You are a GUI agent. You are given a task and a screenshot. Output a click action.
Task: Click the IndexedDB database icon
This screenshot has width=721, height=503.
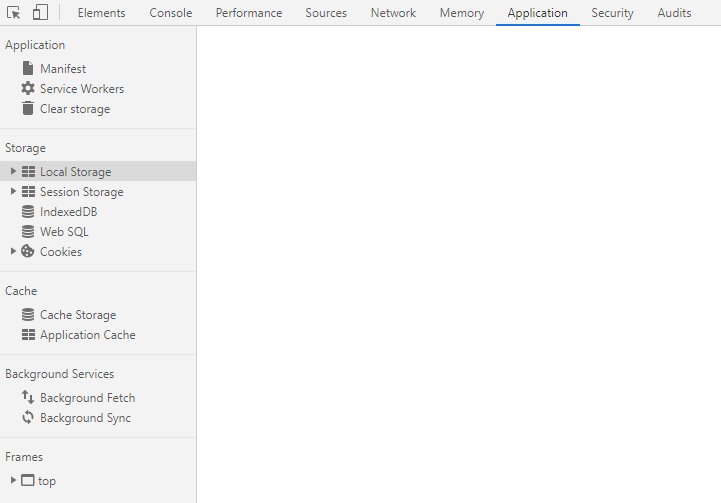[x=28, y=211]
